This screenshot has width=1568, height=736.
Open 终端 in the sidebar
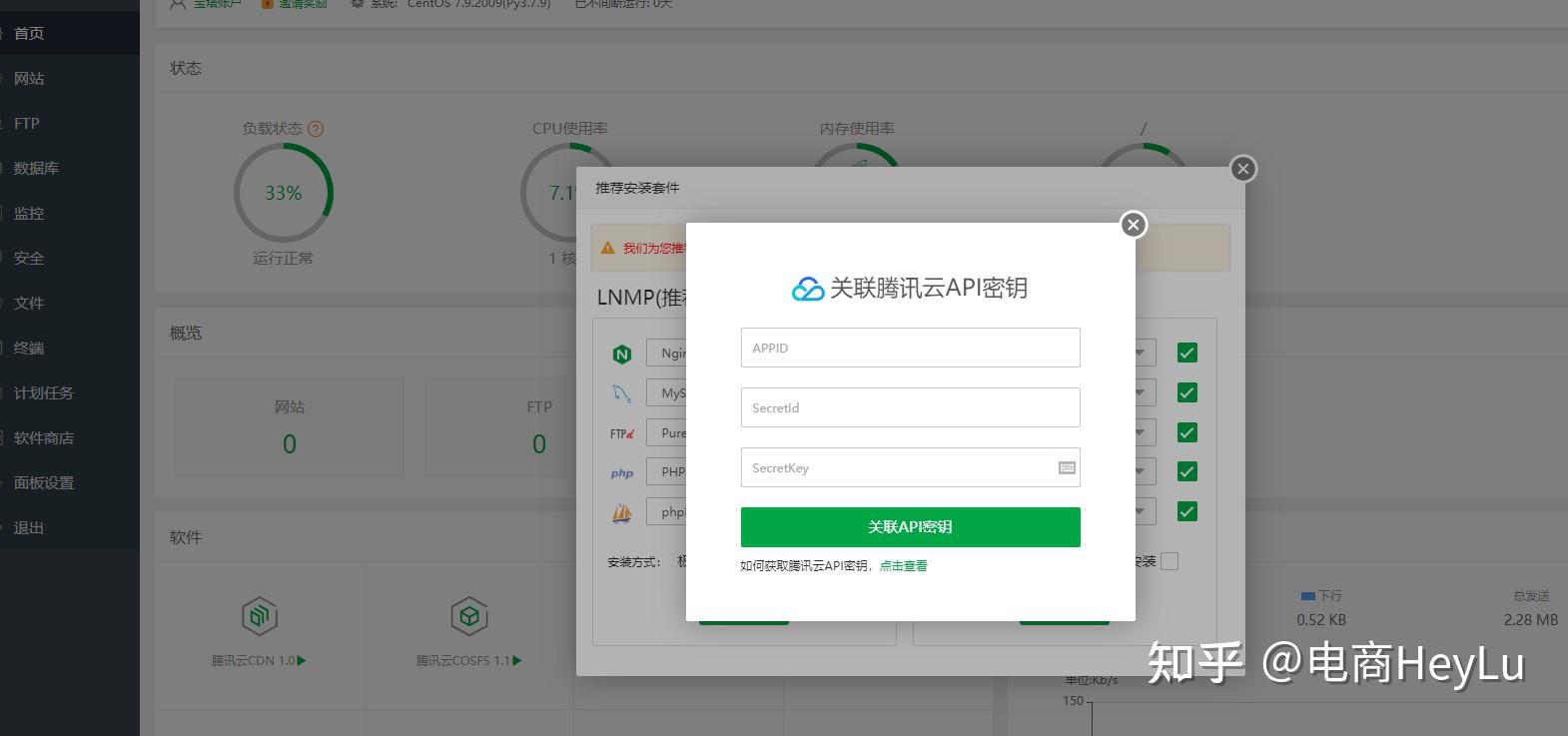tap(70, 348)
